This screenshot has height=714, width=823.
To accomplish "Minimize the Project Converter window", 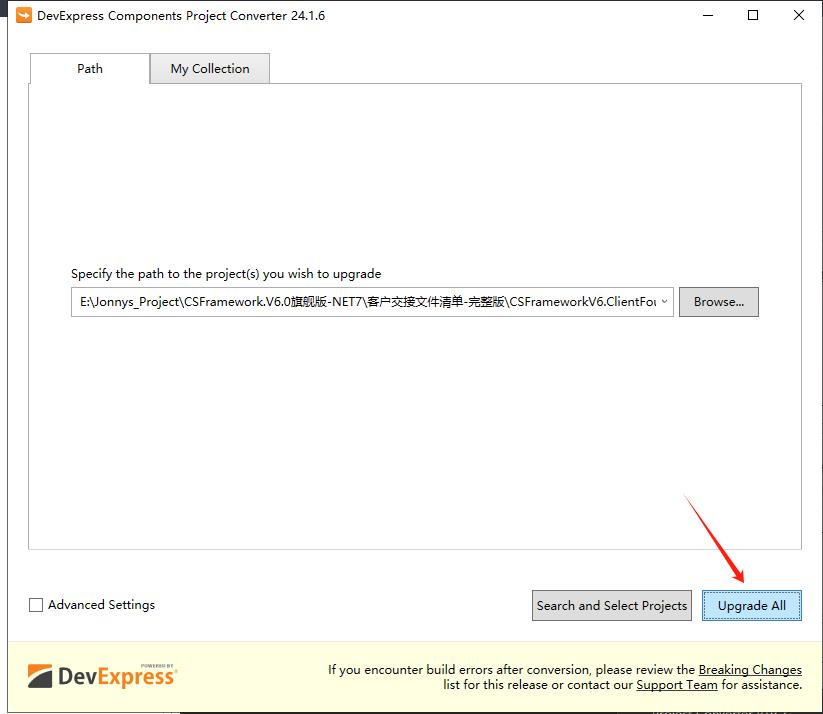I will tap(707, 16).
